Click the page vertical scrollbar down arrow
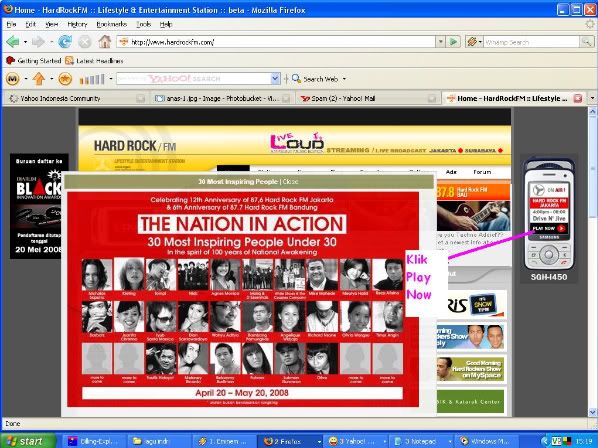This screenshot has height=448, width=598. 592,412
